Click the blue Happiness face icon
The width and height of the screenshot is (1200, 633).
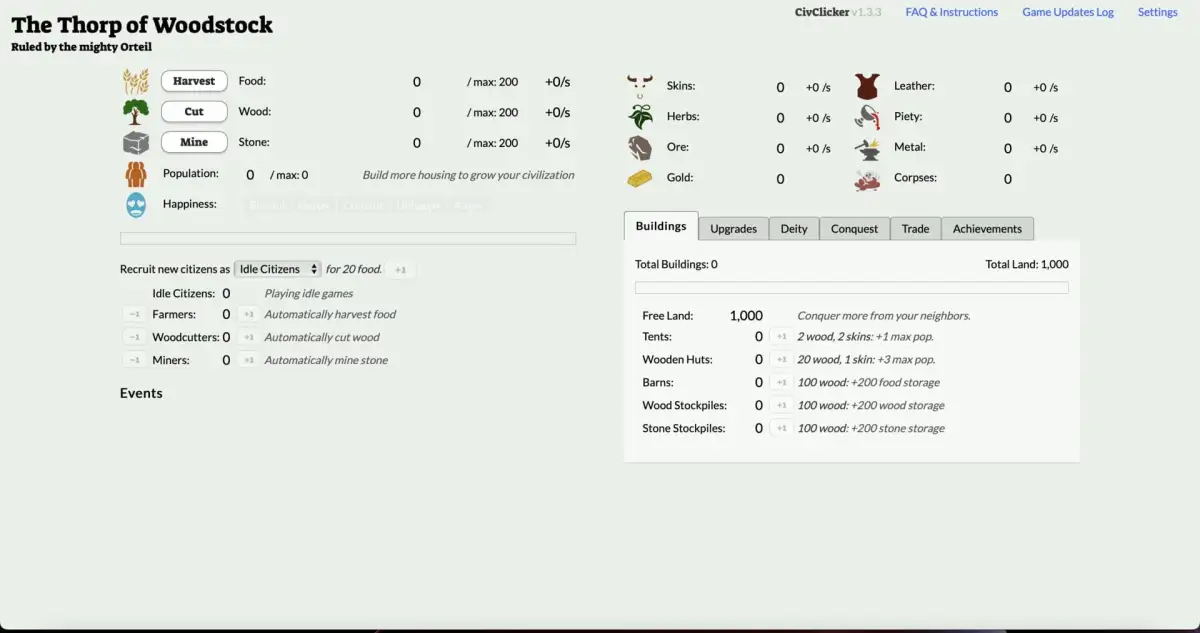coord(136,205)
